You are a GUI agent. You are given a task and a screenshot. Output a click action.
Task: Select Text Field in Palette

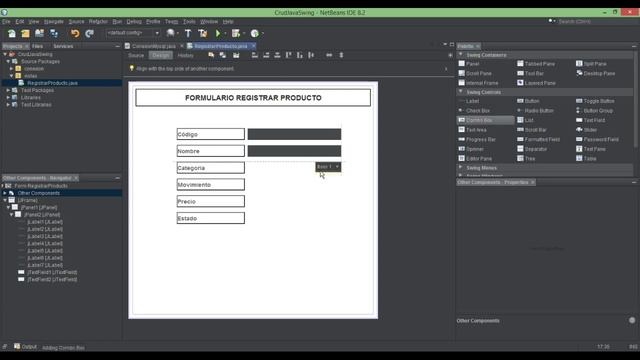click(x=590, y=120)
